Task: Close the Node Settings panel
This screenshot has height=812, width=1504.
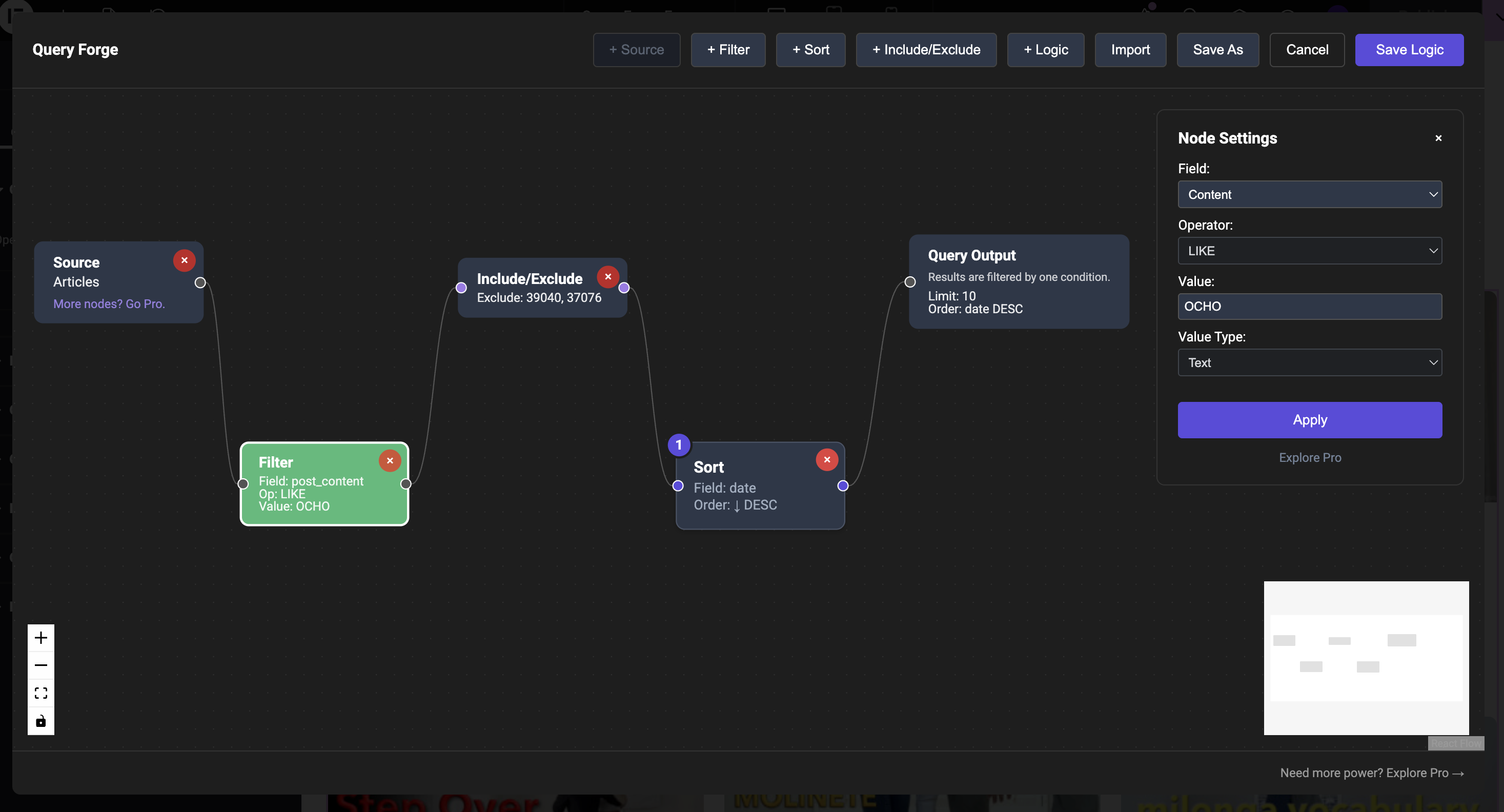Action: 1438,138
